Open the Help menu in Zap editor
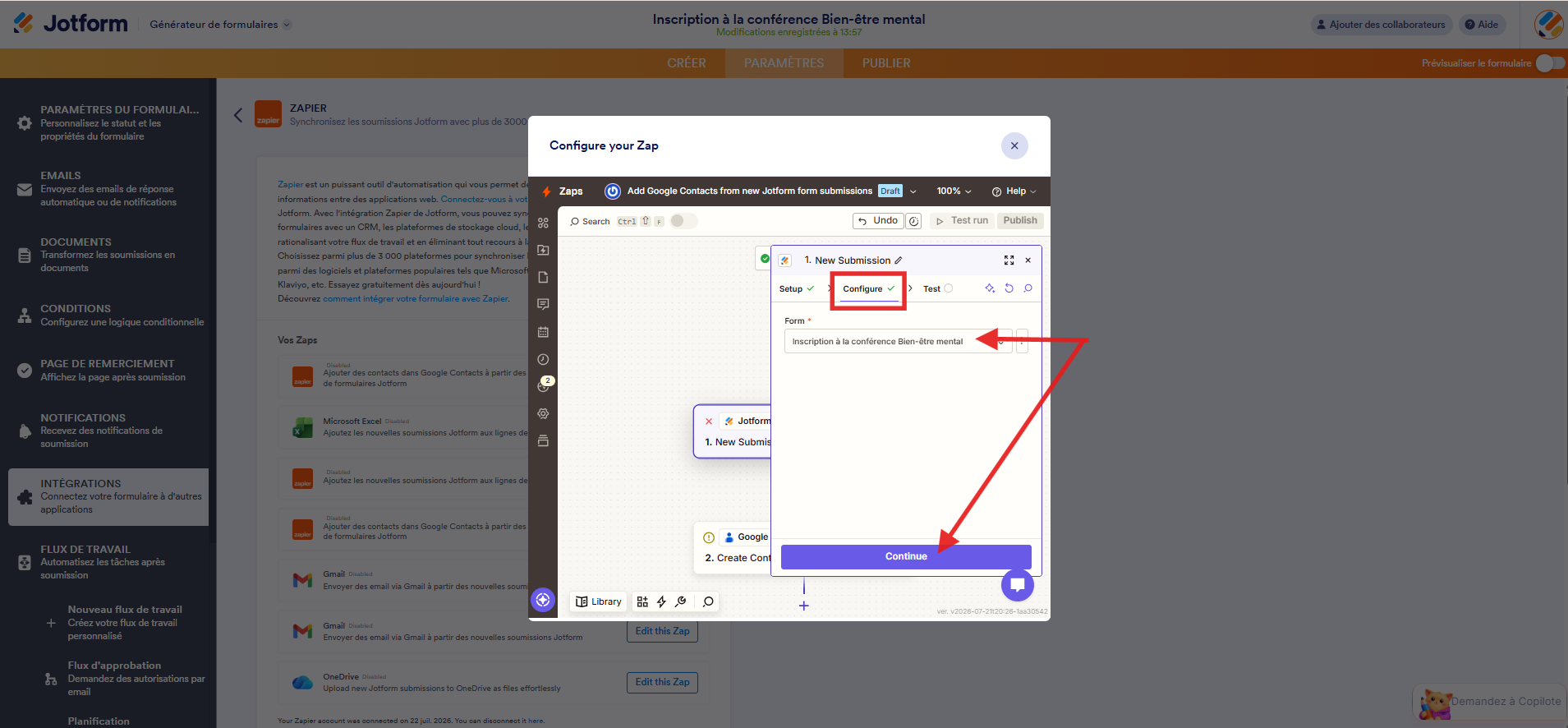 click(1014, 191)
